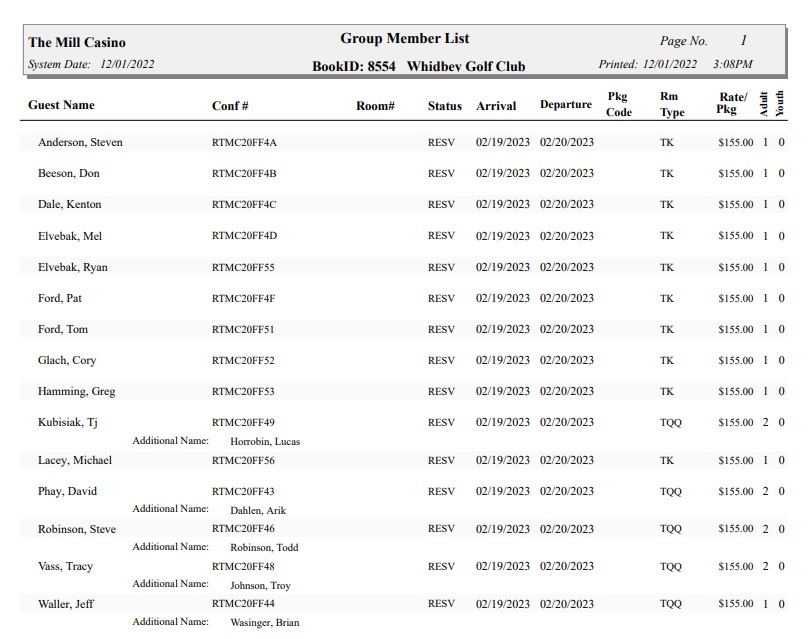The image size is (809, 639).
Task: Select additional name Johnson, Troy
Action: (x=260, y=585)
